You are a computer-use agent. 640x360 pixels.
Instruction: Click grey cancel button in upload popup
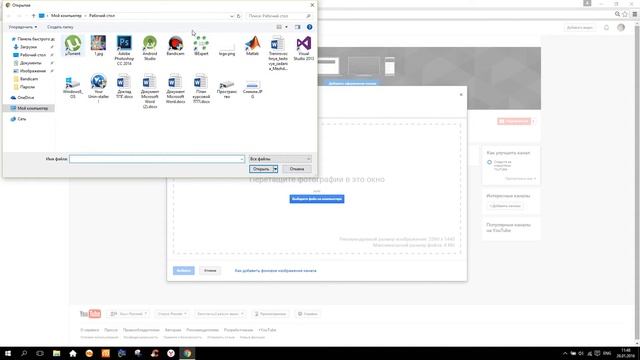[x=210, y=271]
